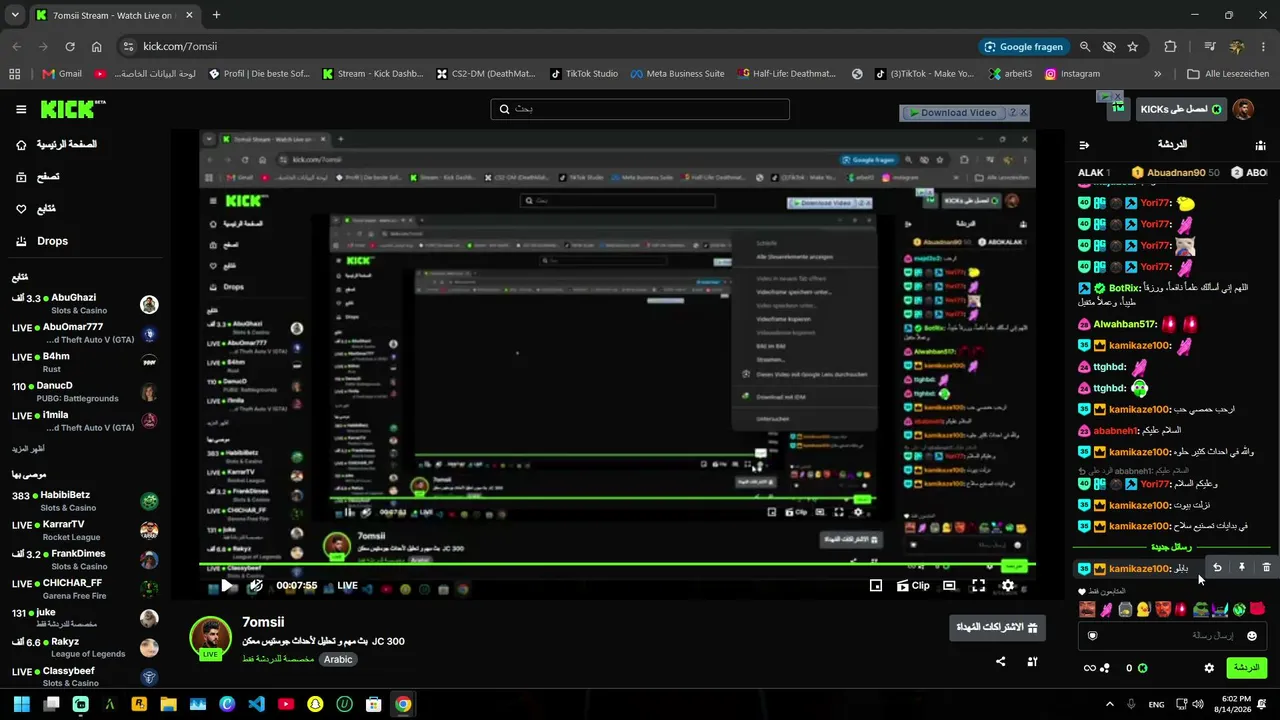Collapse the chat panel
Image resolution: width=1280 pixels, height=720 pixels.
pyautogui.click(x=1084, y=145)
